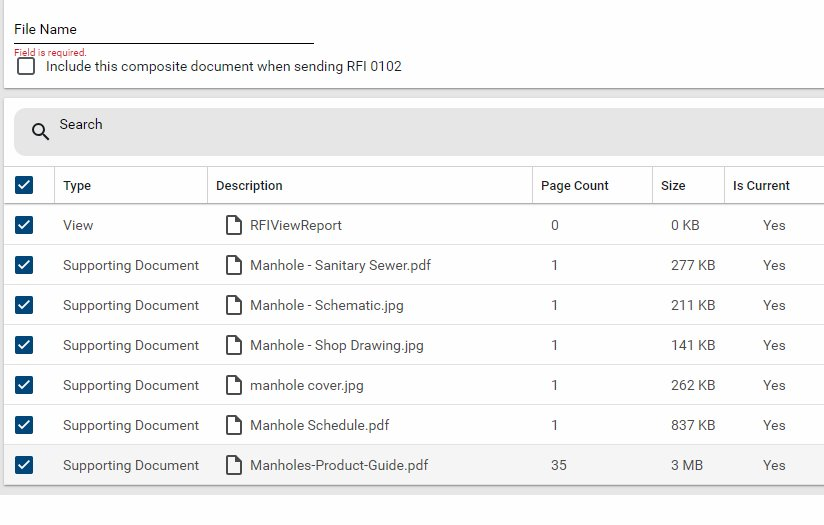The width and height of the screenshot is (824, 525).
Task: Enable including composite document with RFI 0102
Action: (26, 66)
